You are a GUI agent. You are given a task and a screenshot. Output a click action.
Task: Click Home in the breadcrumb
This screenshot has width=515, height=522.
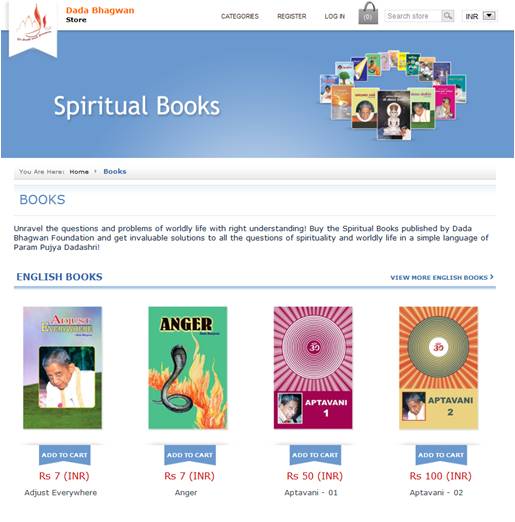(79, 172)
